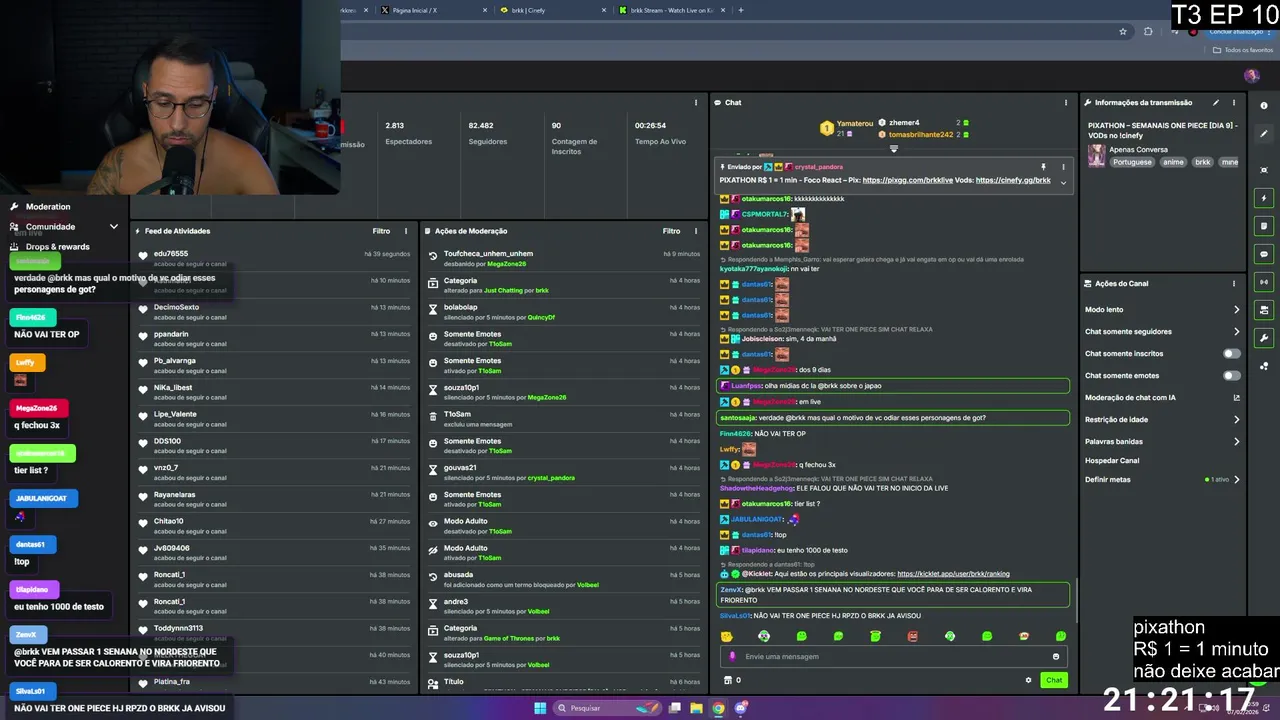Open Filtro in Feed de Atividades
The width and height of the screenshot is (1280, 720).
point(381,231)
